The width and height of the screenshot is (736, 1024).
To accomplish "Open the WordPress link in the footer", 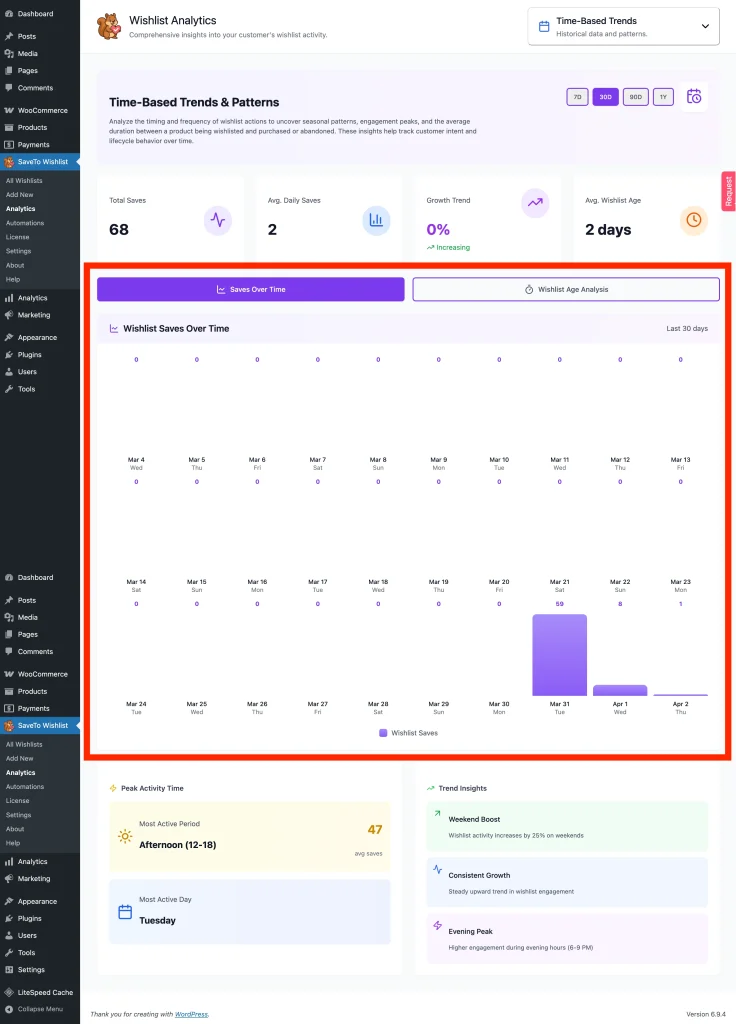I will tap(192, 1014).
